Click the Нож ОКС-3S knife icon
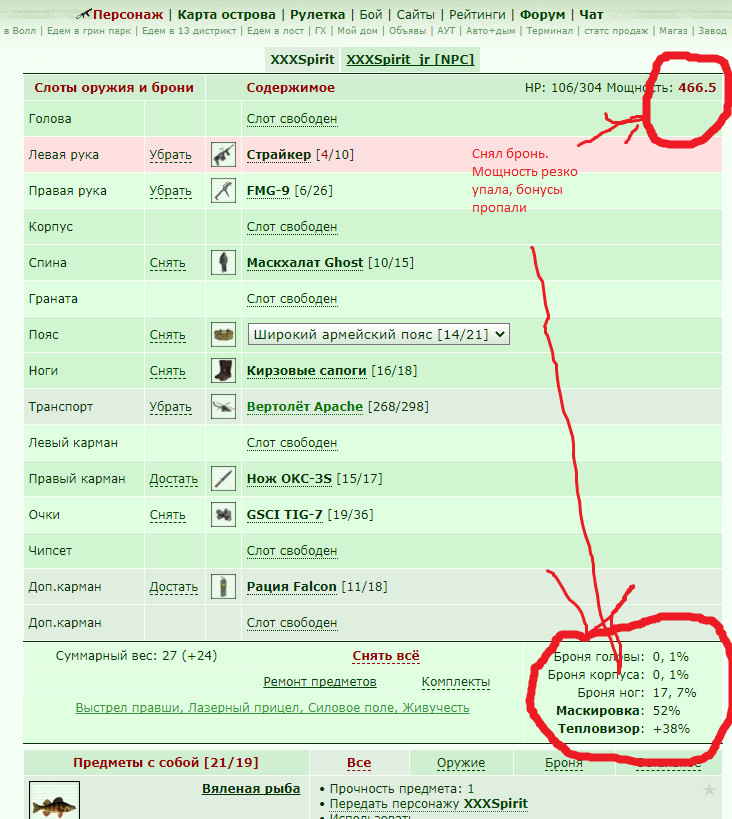 [223, 479]
